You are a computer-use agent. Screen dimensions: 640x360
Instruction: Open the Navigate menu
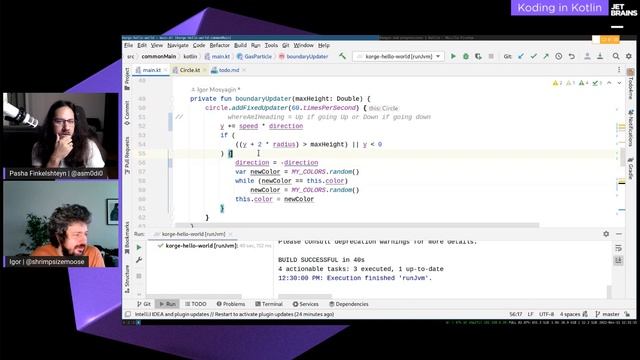178,45
